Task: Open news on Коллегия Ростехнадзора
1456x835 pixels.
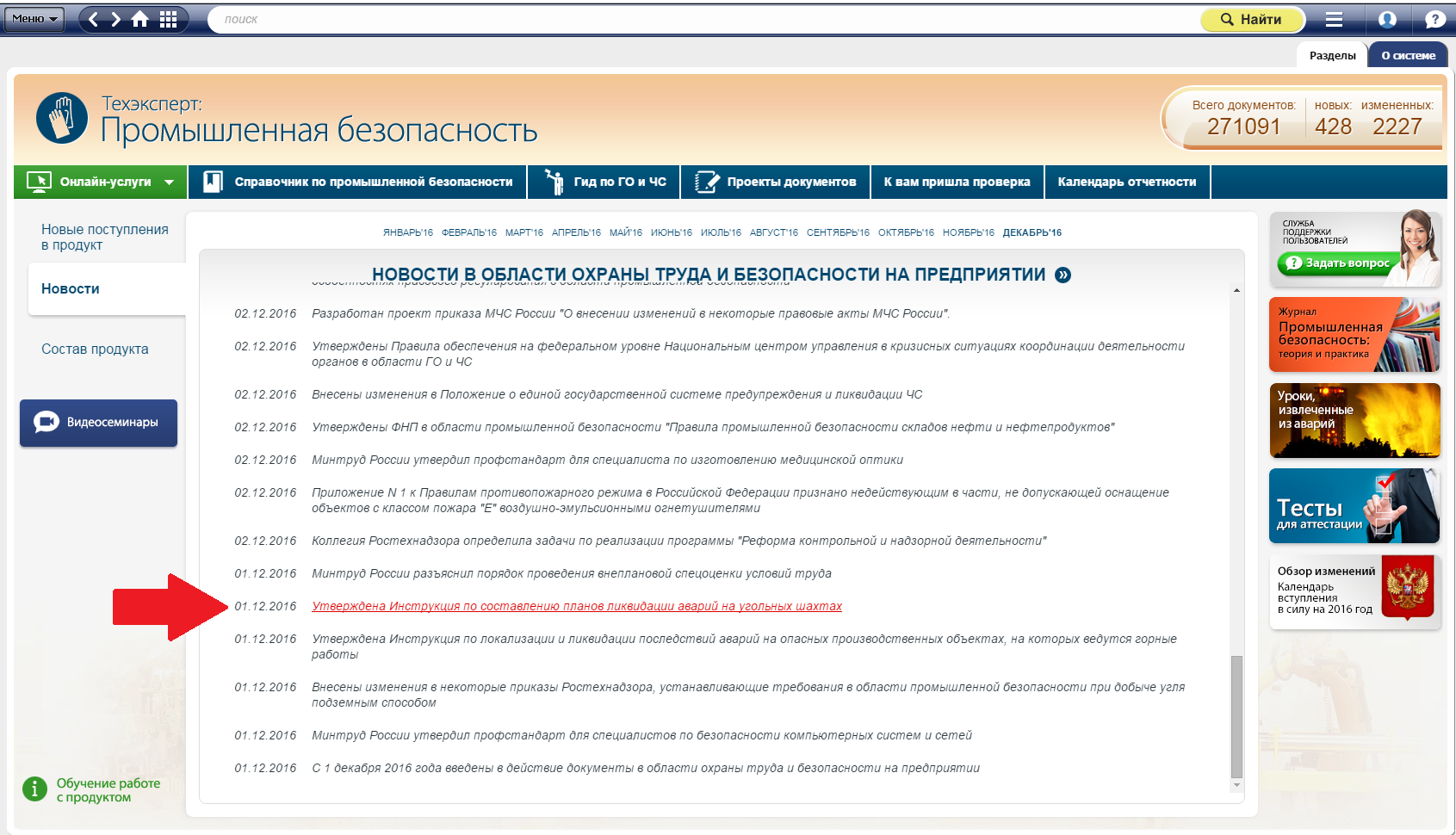Action: coord(678,541)
